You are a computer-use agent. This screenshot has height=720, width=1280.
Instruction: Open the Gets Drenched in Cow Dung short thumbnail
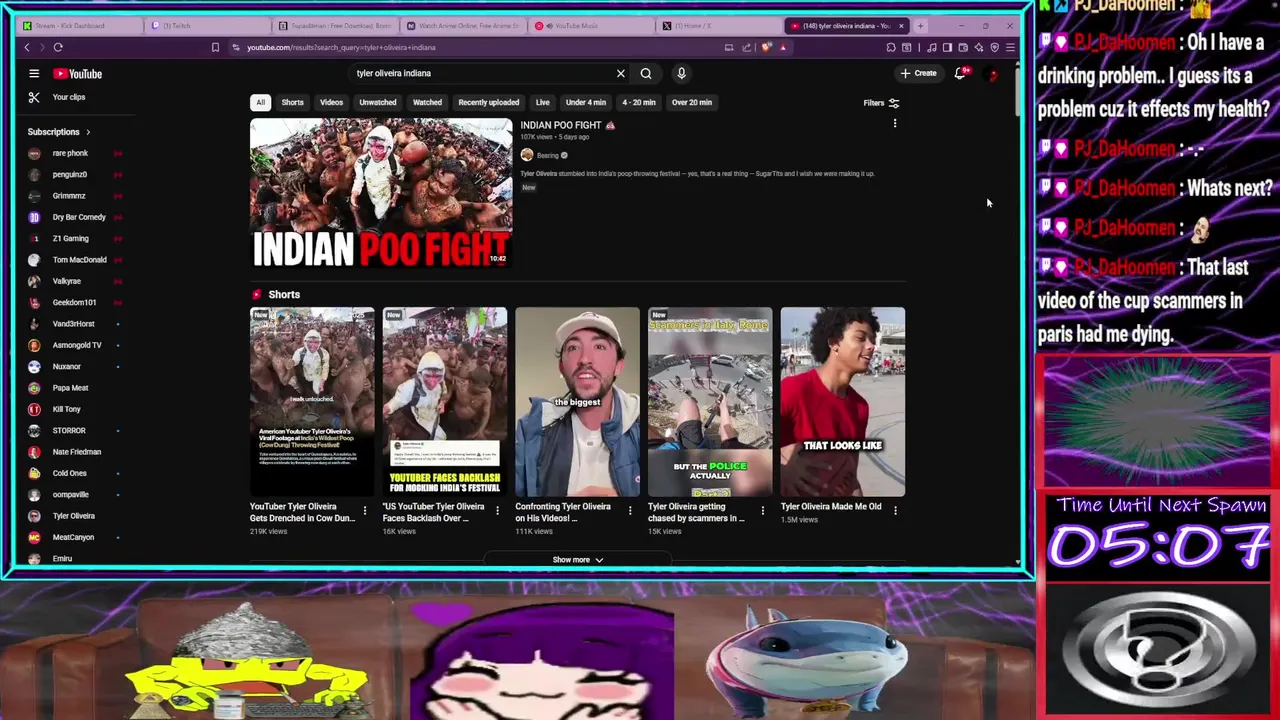(x=312, y=402)
